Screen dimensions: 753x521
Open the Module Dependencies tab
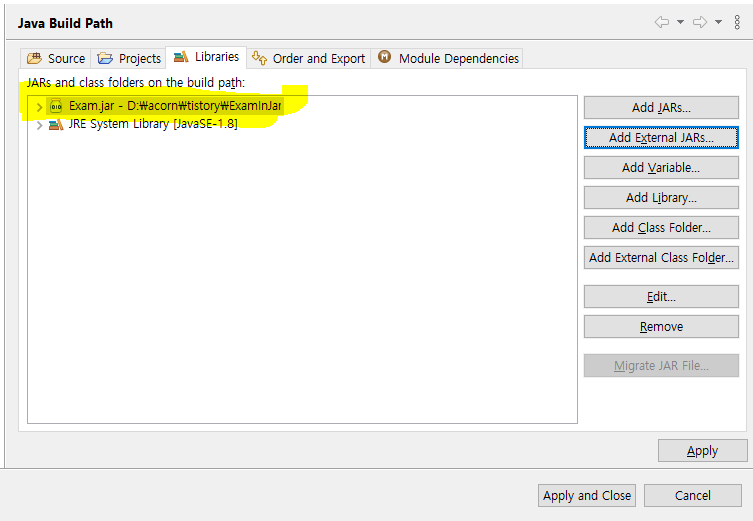point(448,58)
